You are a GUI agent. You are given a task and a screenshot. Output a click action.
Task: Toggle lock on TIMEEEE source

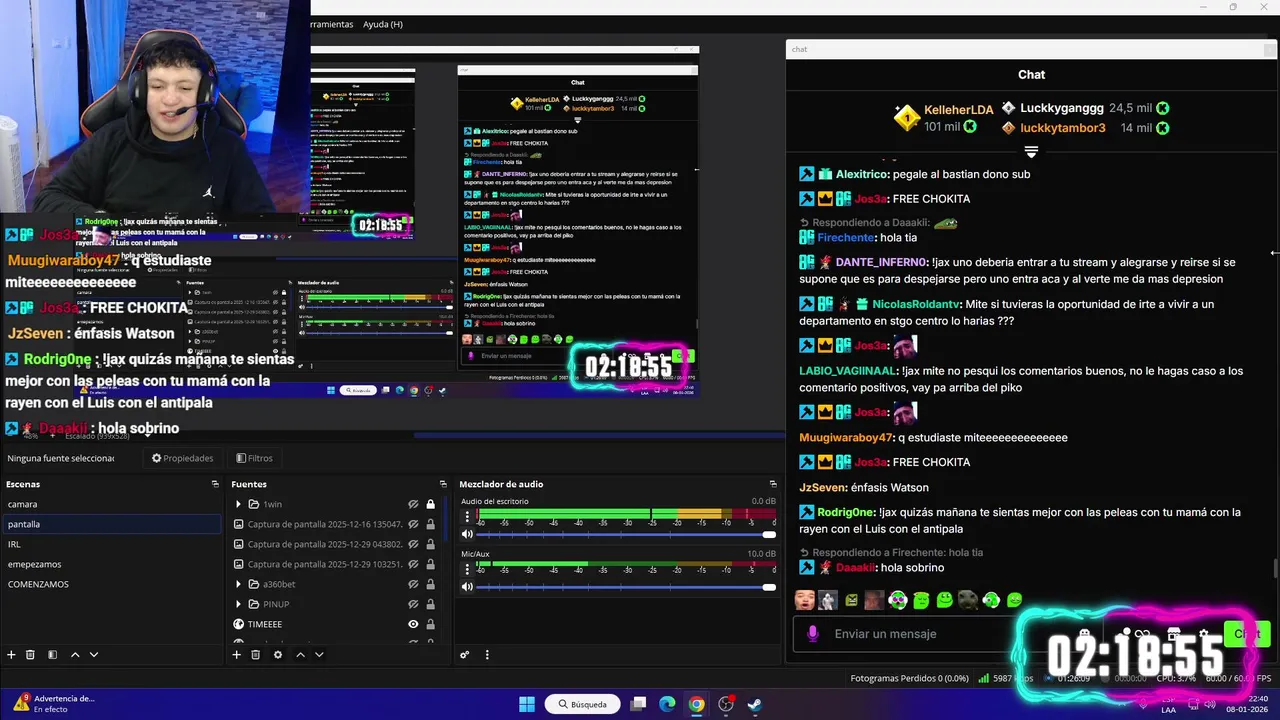tap(431, 624)
